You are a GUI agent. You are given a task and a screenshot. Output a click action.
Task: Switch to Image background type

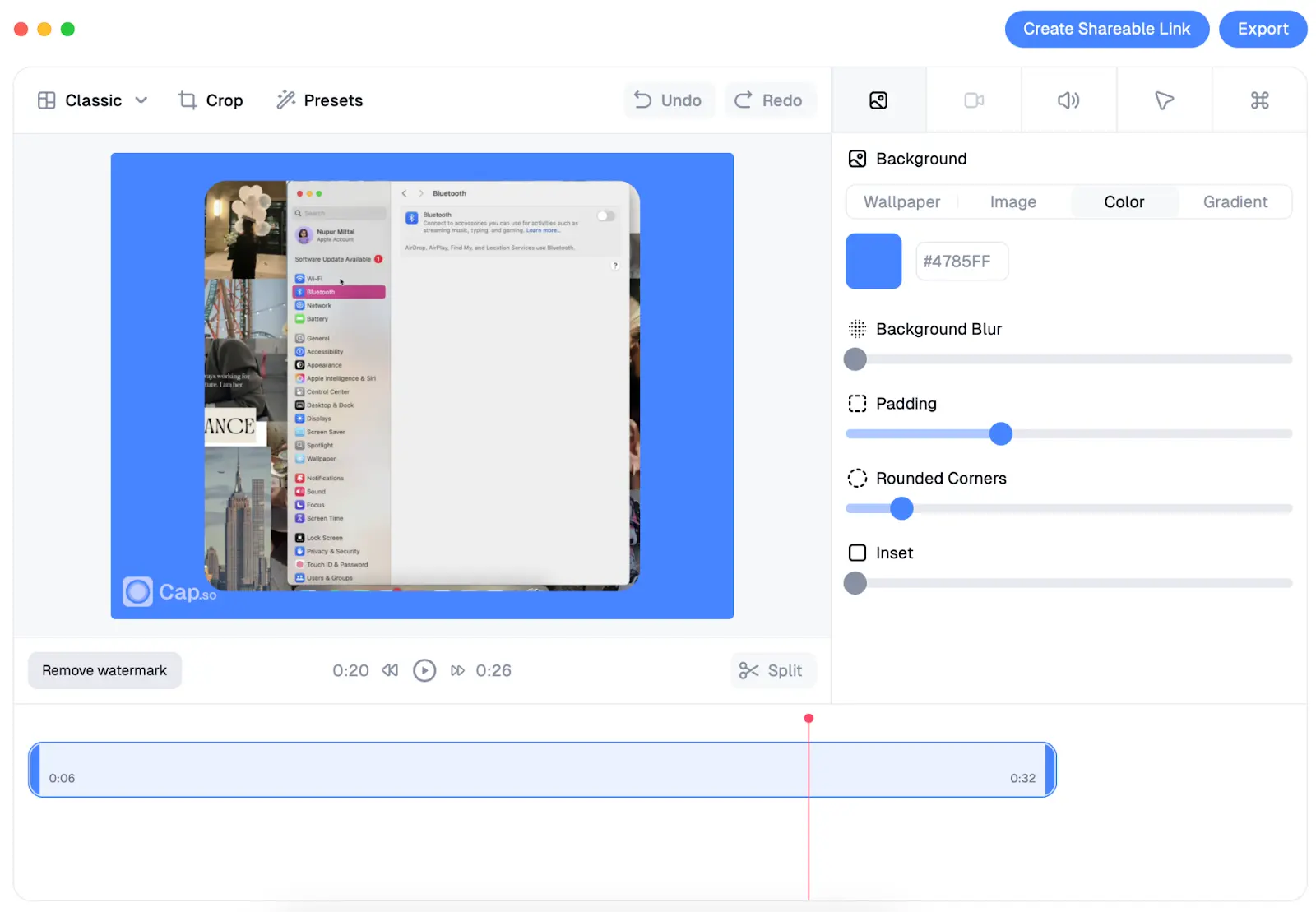tap(1012, 202)
